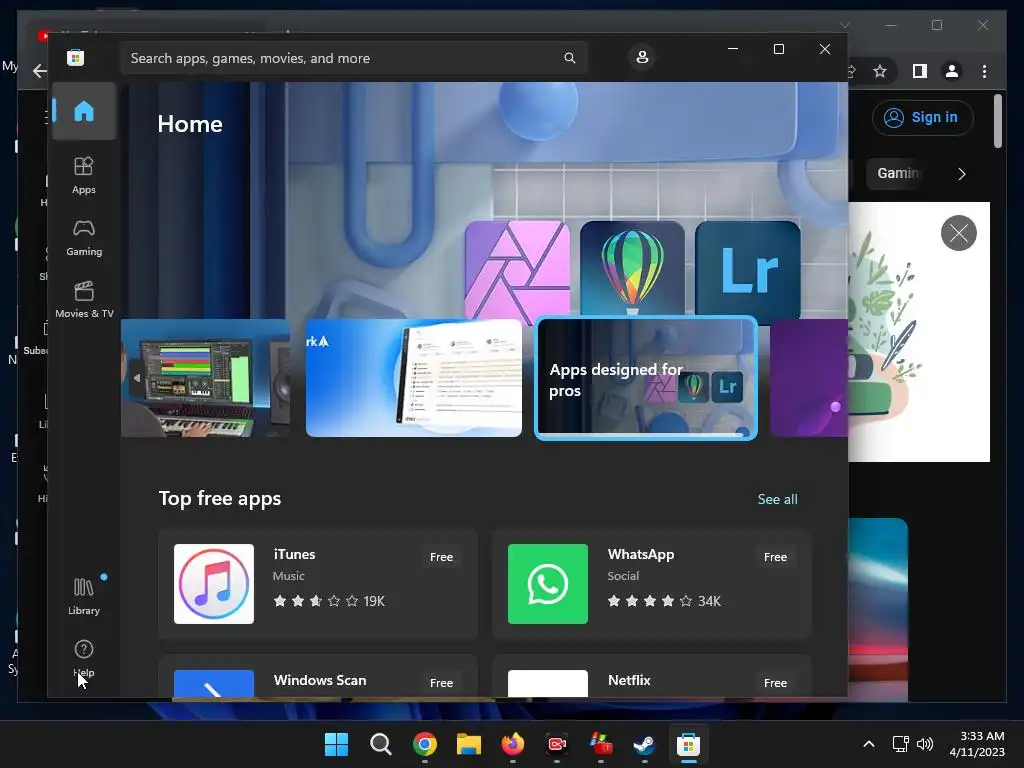This screenshot has height=768, width=1024.
Task: Select the Apps designed for pros card
Action: 646,378
